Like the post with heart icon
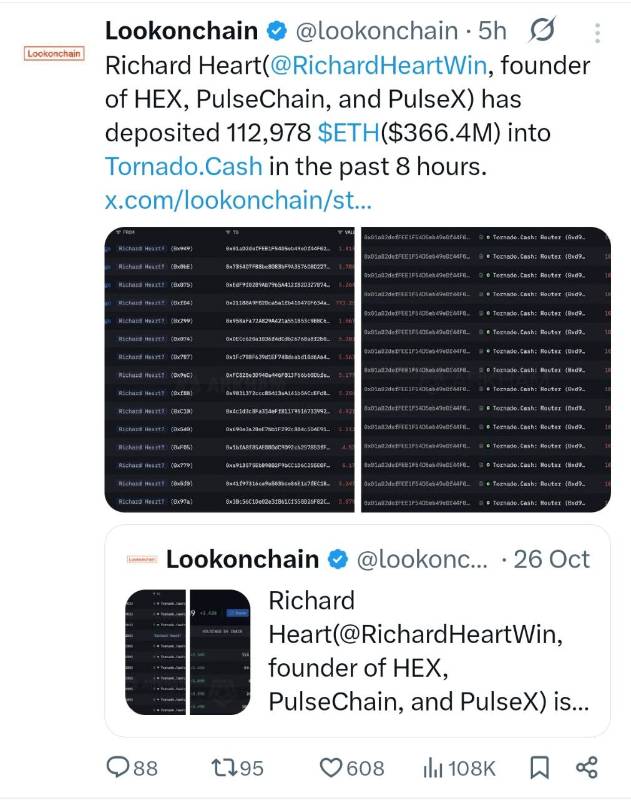Screen dimensions: 631x800 pos(332,767)
